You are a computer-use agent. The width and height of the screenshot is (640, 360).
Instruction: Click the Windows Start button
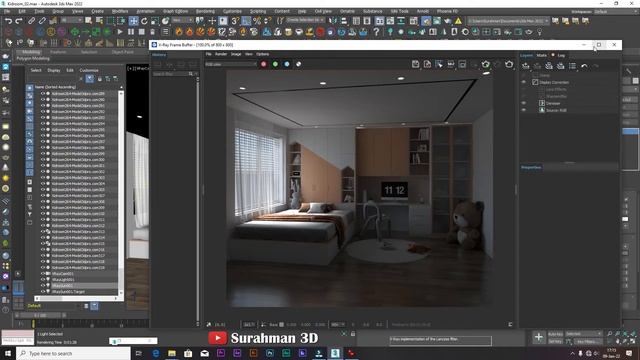pyautogui.click(x=8, y=353)
